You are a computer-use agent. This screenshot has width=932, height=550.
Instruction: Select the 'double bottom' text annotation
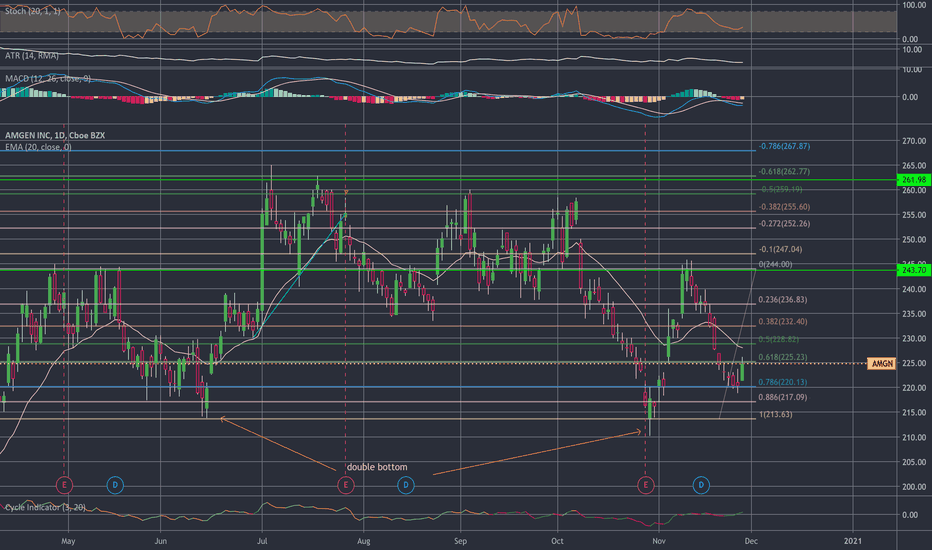click(377, 467)
